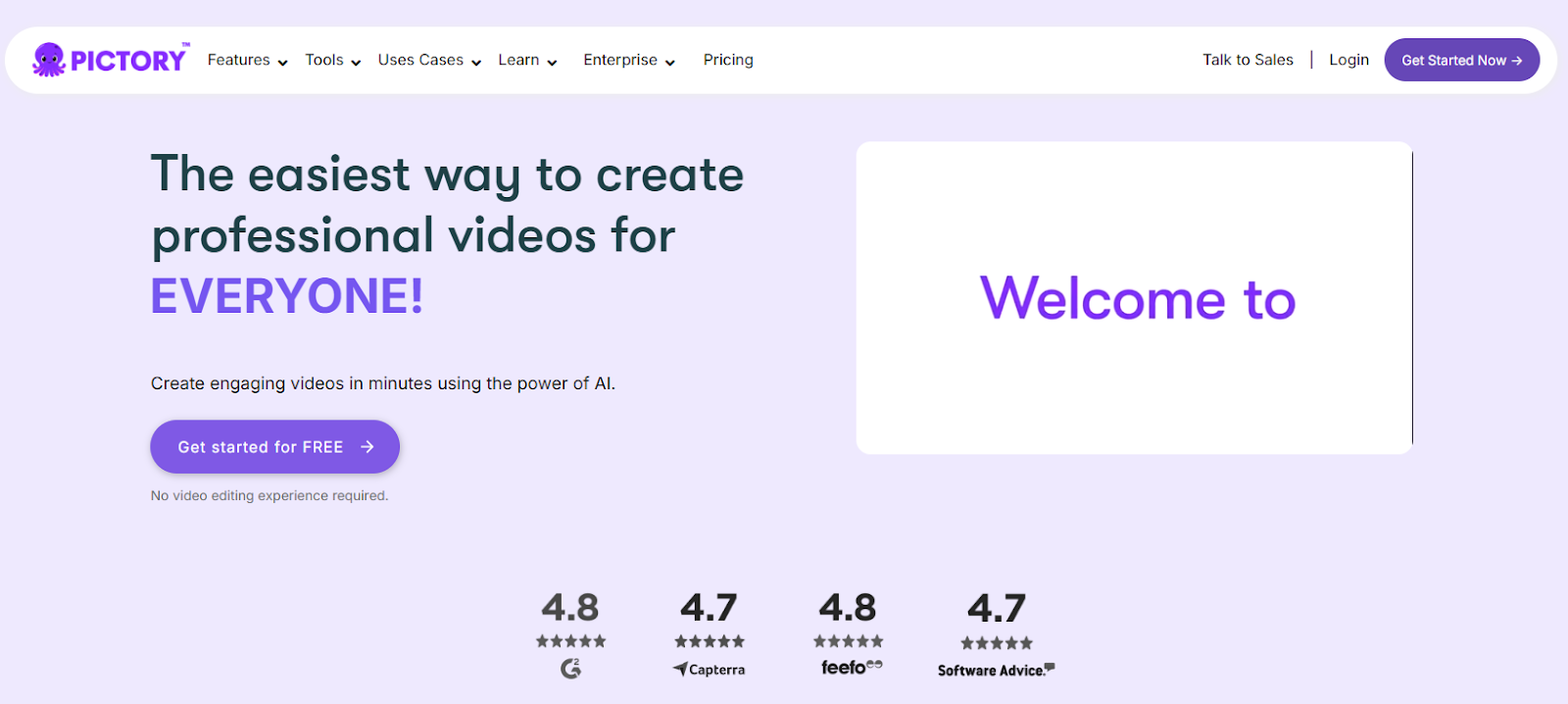
Task: Click the feefo logo
Action: tap(851, 668)
